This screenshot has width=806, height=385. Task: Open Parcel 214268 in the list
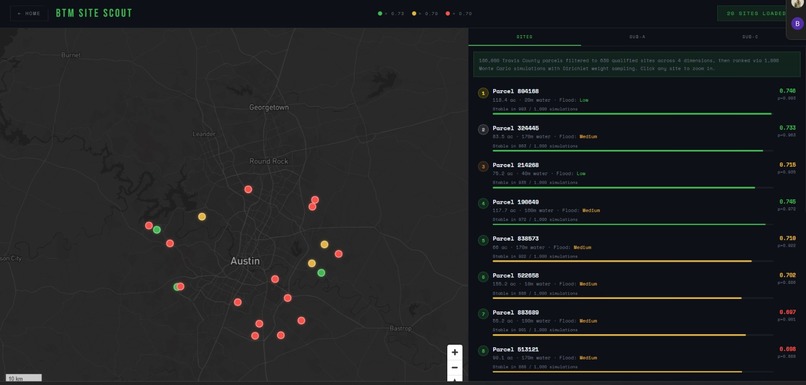coord(516,165)
